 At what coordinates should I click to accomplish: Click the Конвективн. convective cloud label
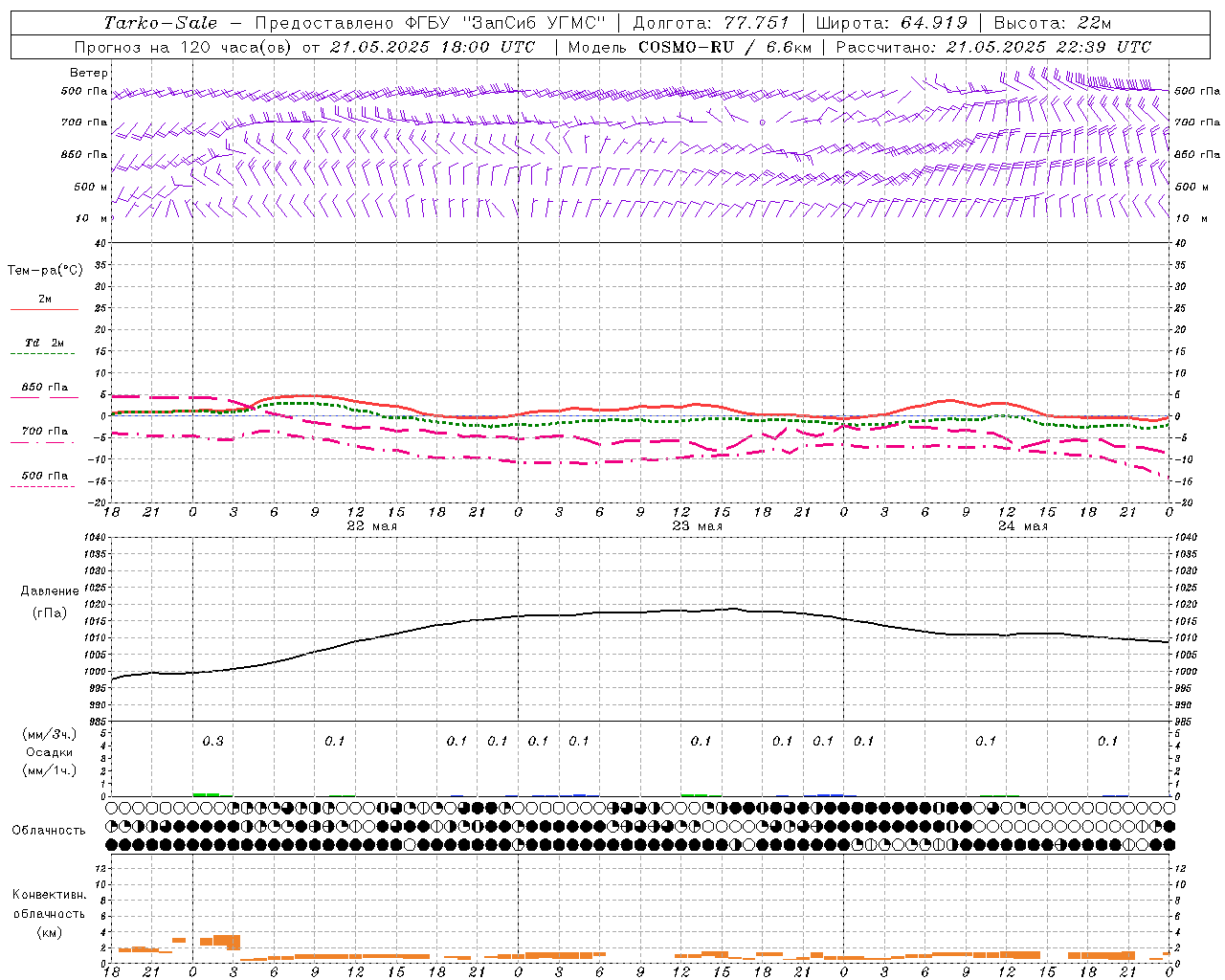(x=49, y=895)
